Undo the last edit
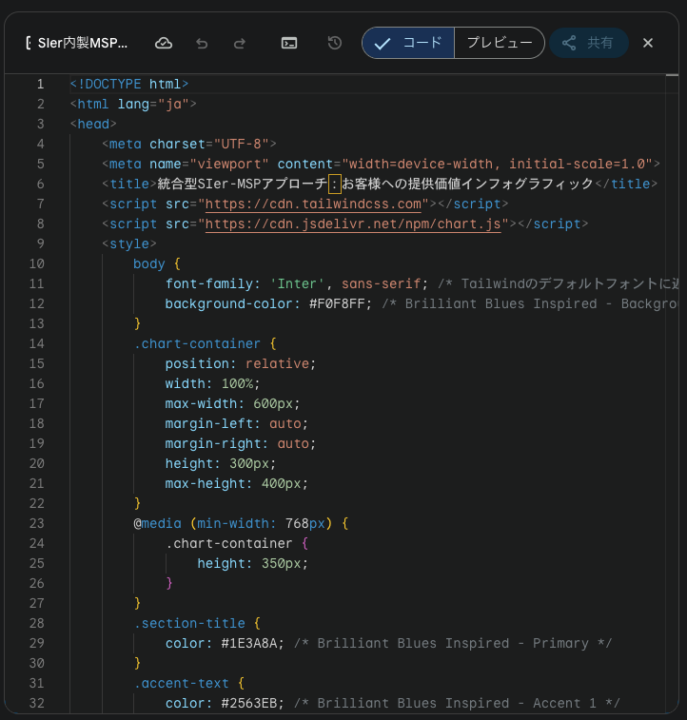The height and width of the screenshot is (720, 687). [202, 43]
